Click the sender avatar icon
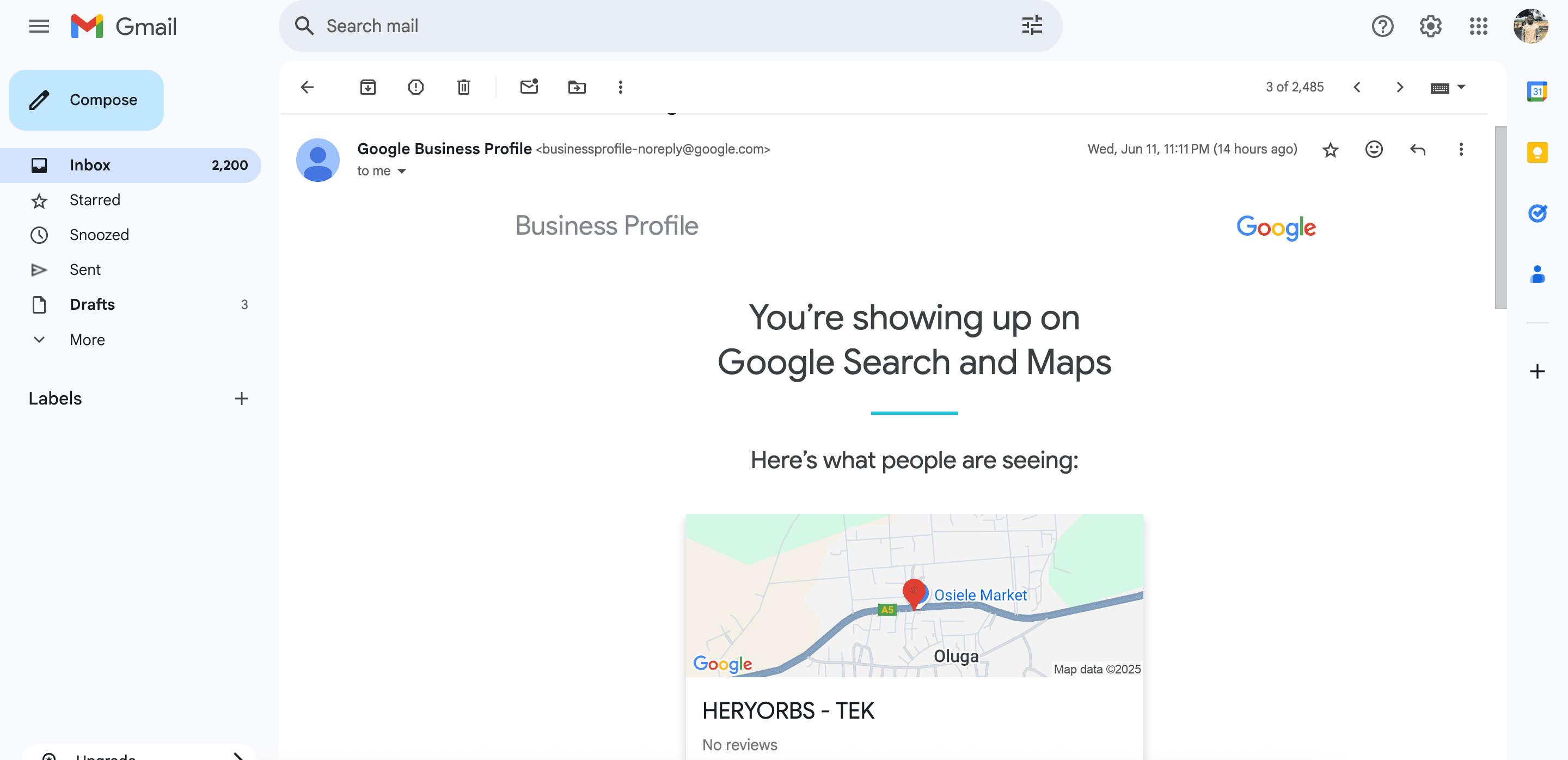Image resolution: width=1568 pixels, height=760 pixels. tap(318, 160)
